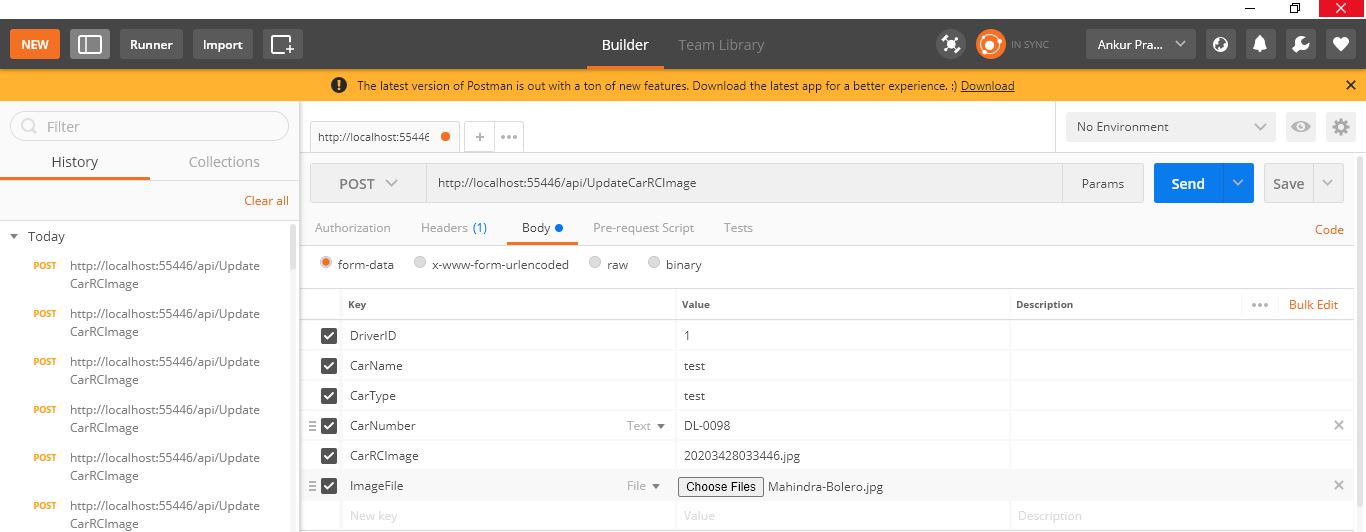The image size is (1366, 532).
Task: Open manage environments gear icon
Action: click(x=1340, y=127)
